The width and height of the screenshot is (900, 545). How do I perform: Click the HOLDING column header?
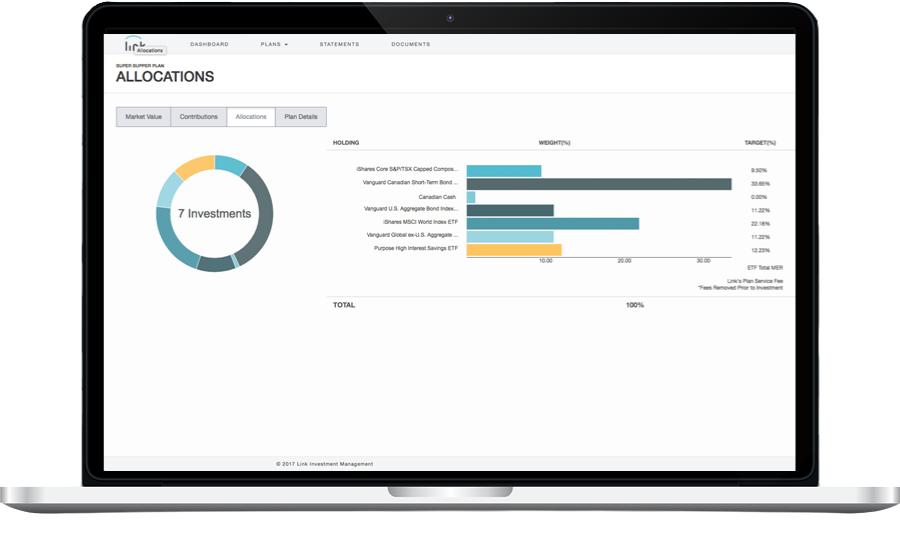pos(346,142)
